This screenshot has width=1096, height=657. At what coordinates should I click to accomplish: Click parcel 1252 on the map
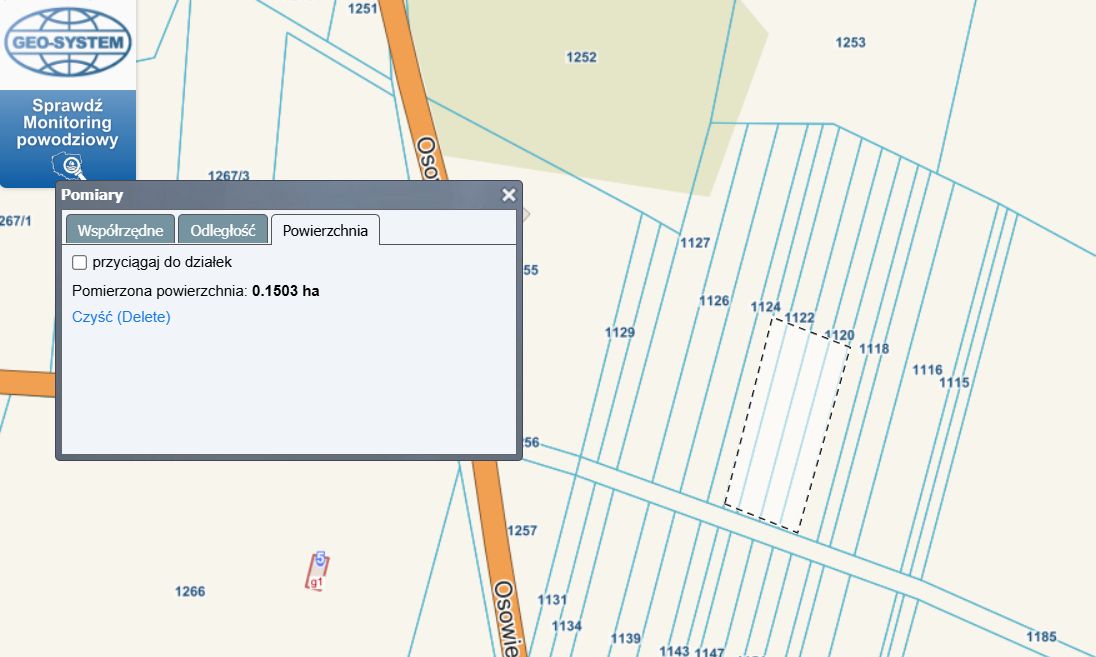click(x=581, y=57)
